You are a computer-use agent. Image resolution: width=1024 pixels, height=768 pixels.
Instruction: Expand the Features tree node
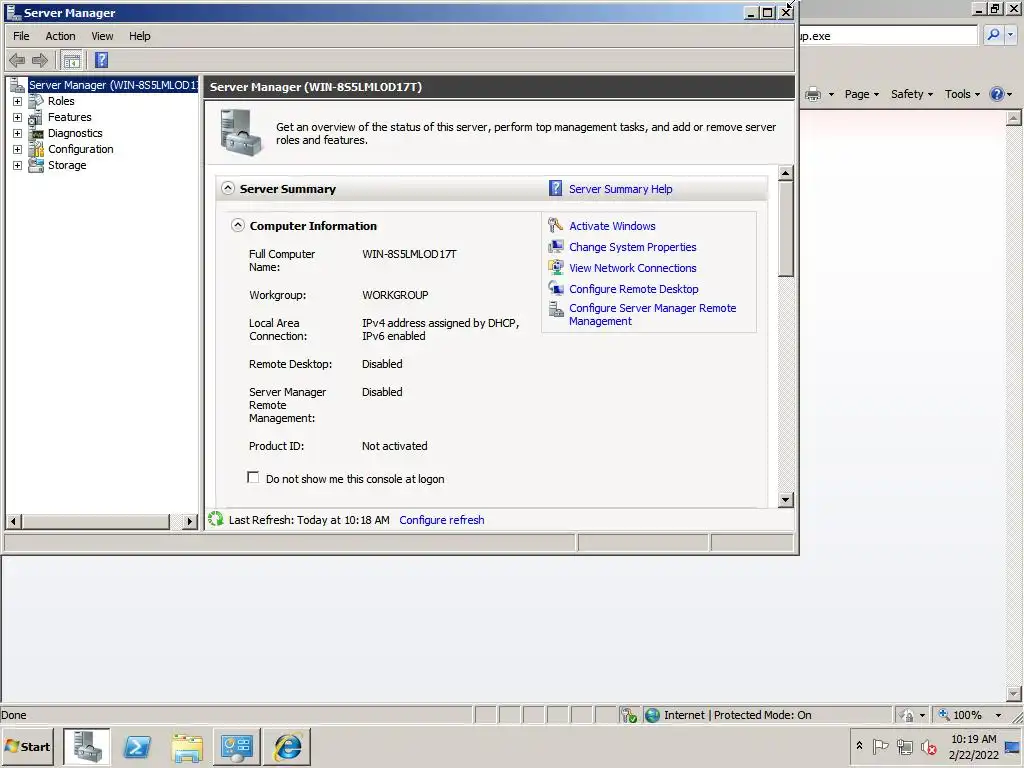(18, 118)
